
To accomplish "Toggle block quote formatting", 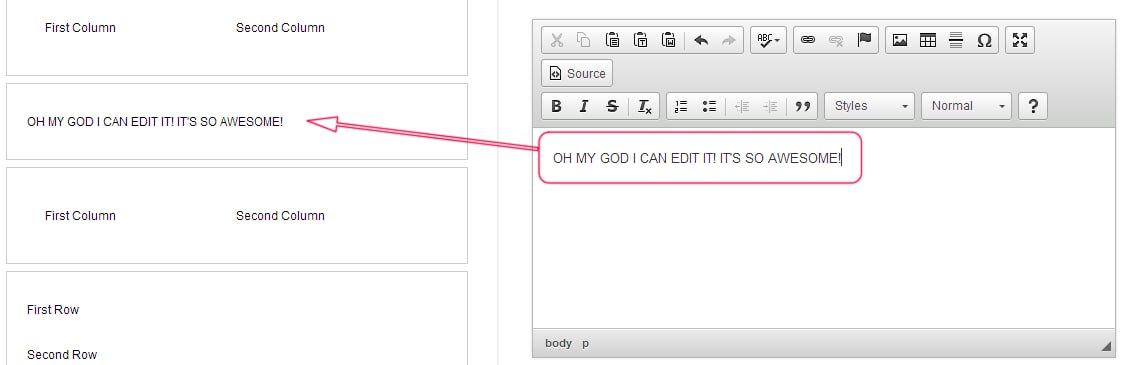I will click(x=802, y=106).
